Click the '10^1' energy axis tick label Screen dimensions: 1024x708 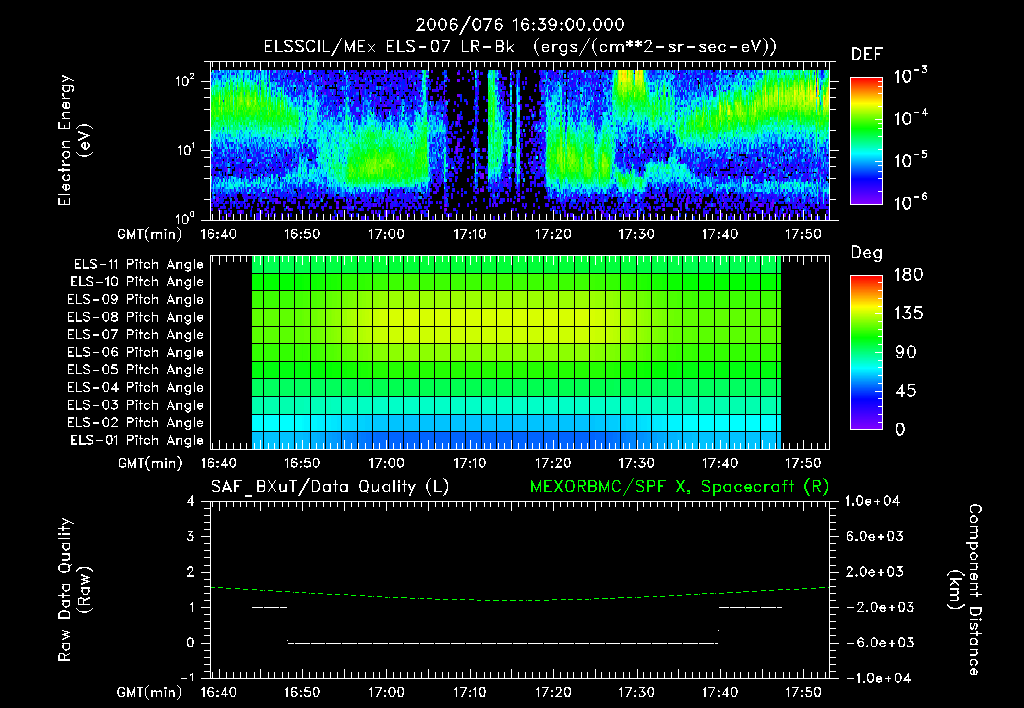pyautogui.click(x=186, y=150)
